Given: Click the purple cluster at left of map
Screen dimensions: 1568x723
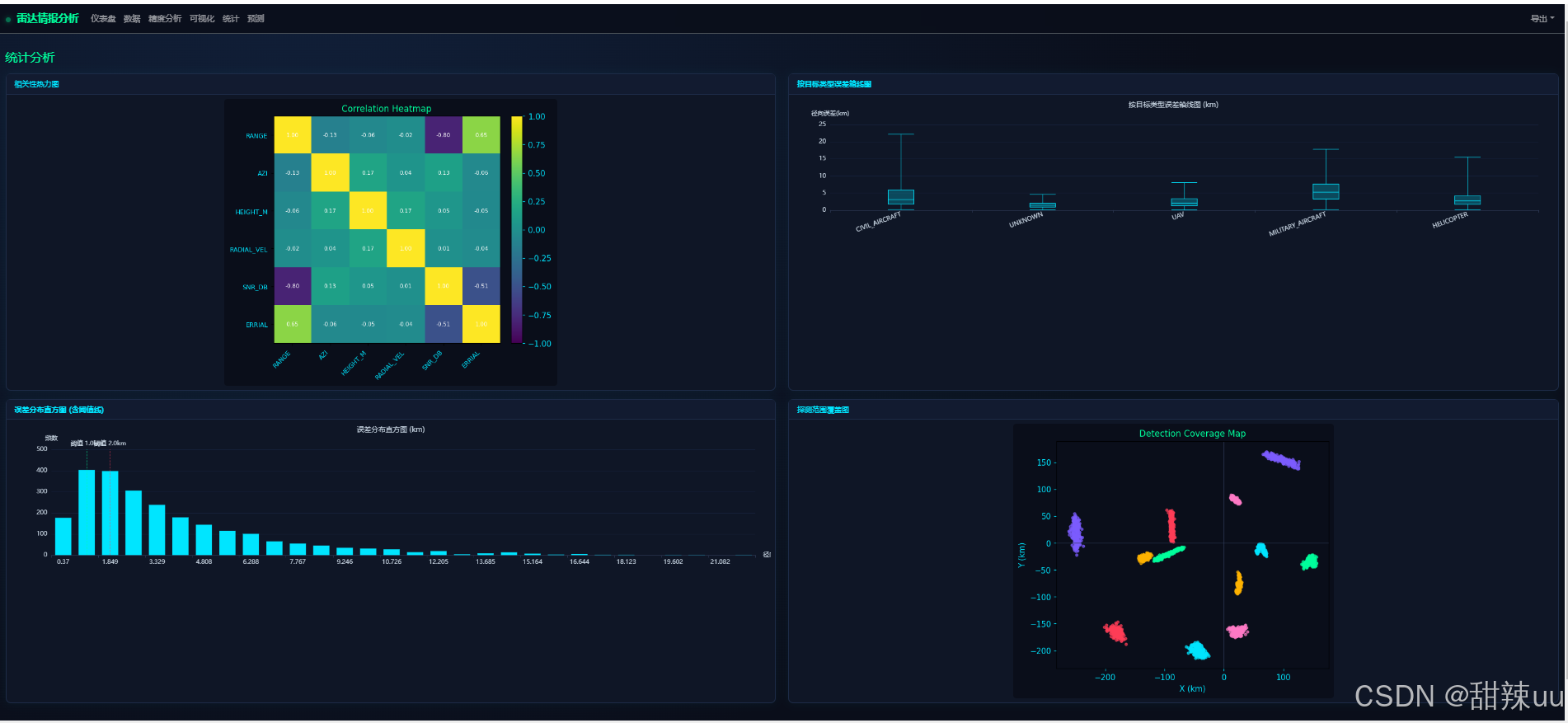Looking at the screenshot, I should point(1076,533).
